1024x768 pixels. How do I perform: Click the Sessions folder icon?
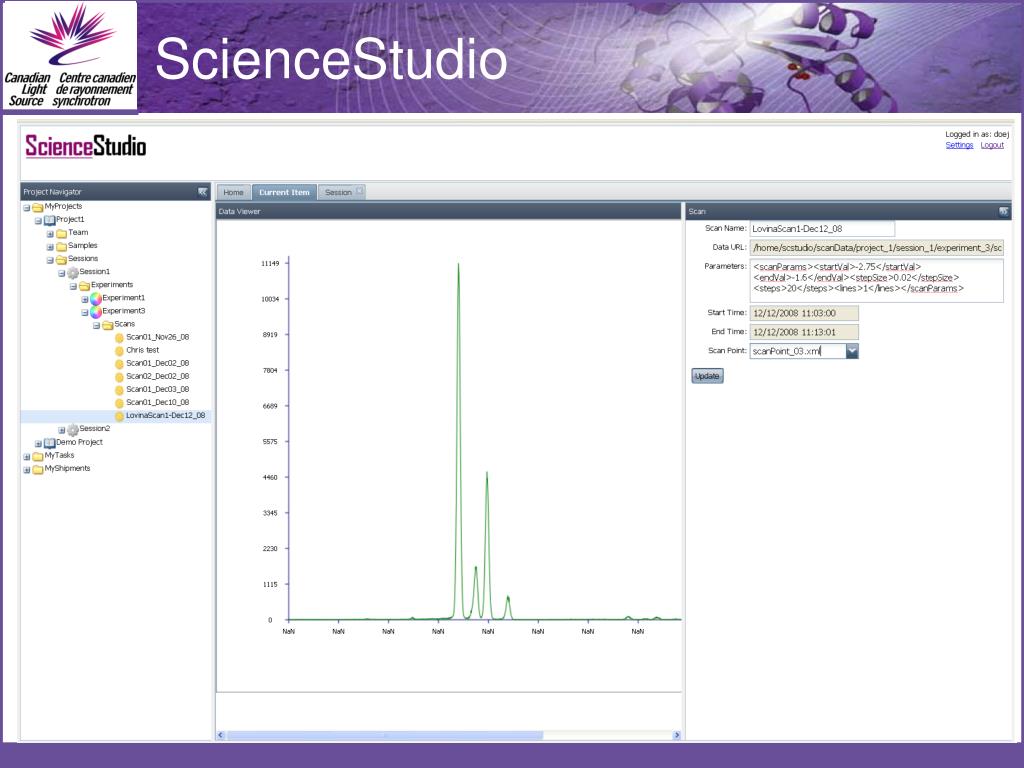[61, 259]
